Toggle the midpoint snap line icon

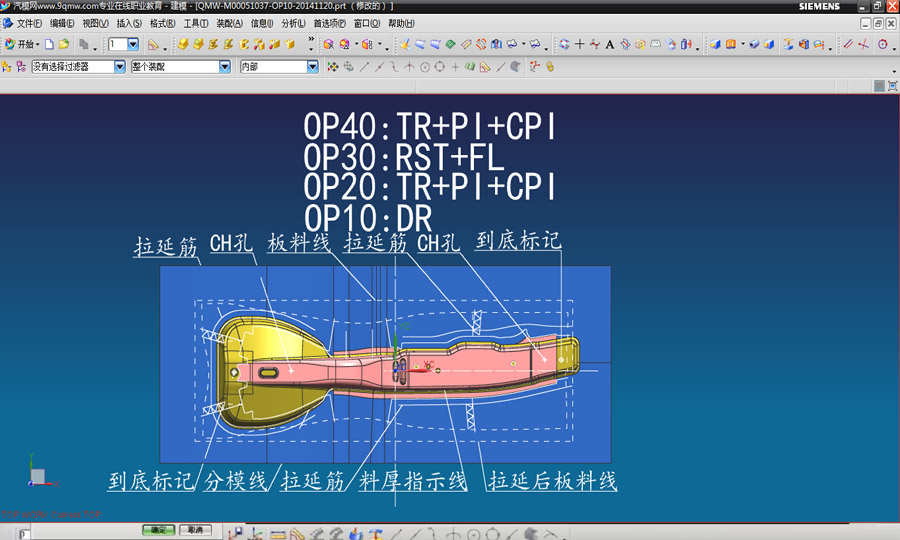pyautogui.click(x=380, y=67)
